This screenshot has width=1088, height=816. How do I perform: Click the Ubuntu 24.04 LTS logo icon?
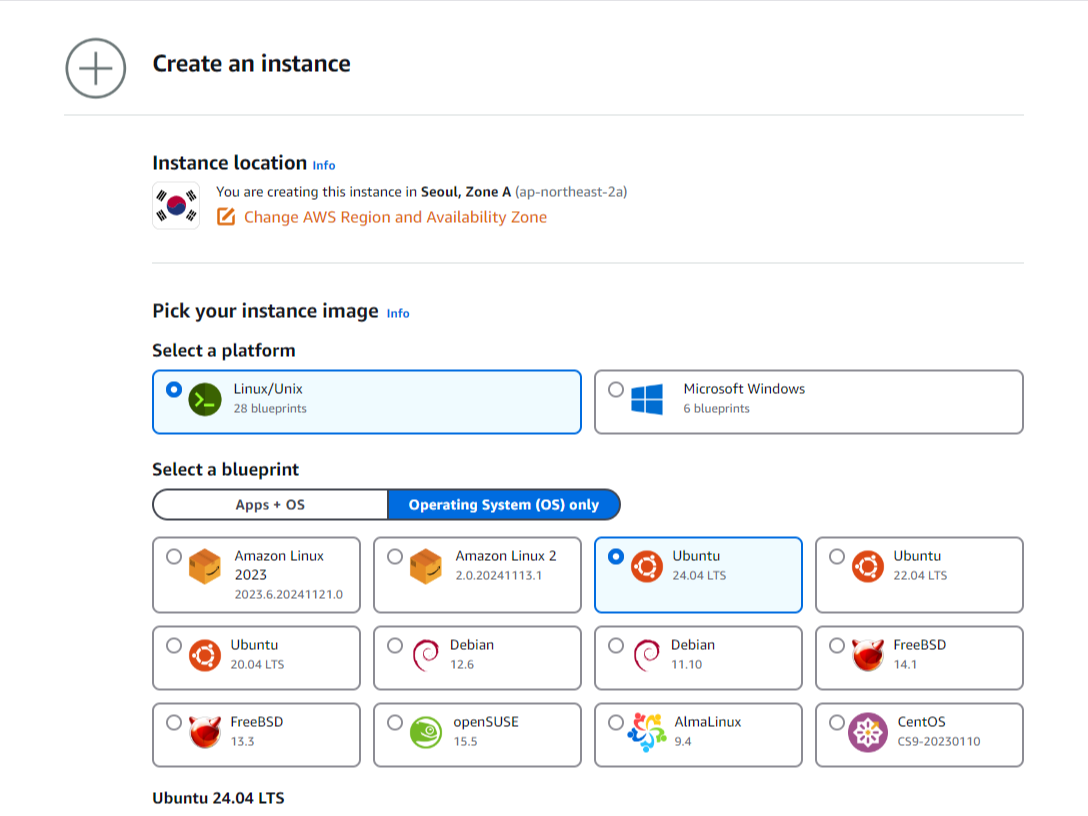[x=647, y=567]
